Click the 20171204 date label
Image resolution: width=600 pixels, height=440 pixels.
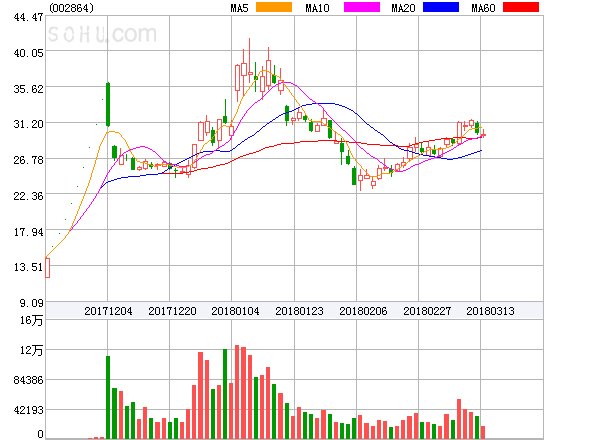(x=108, y=311)
